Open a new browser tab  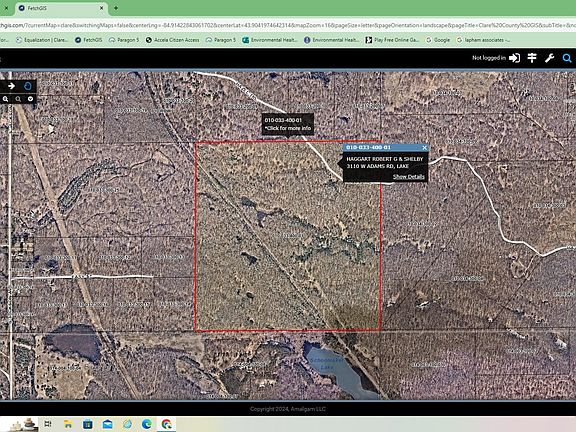(116, 8)
